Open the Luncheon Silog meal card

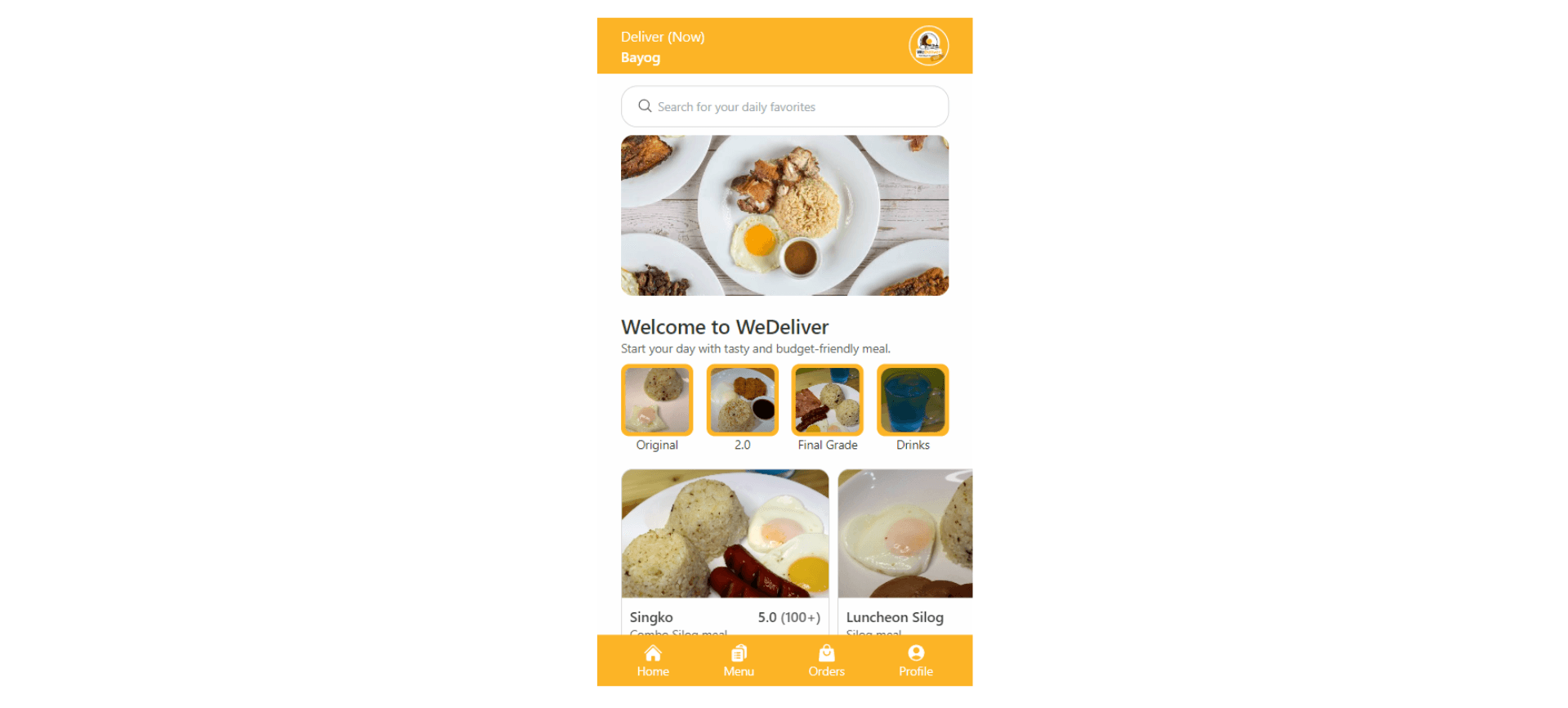point(905,552)
